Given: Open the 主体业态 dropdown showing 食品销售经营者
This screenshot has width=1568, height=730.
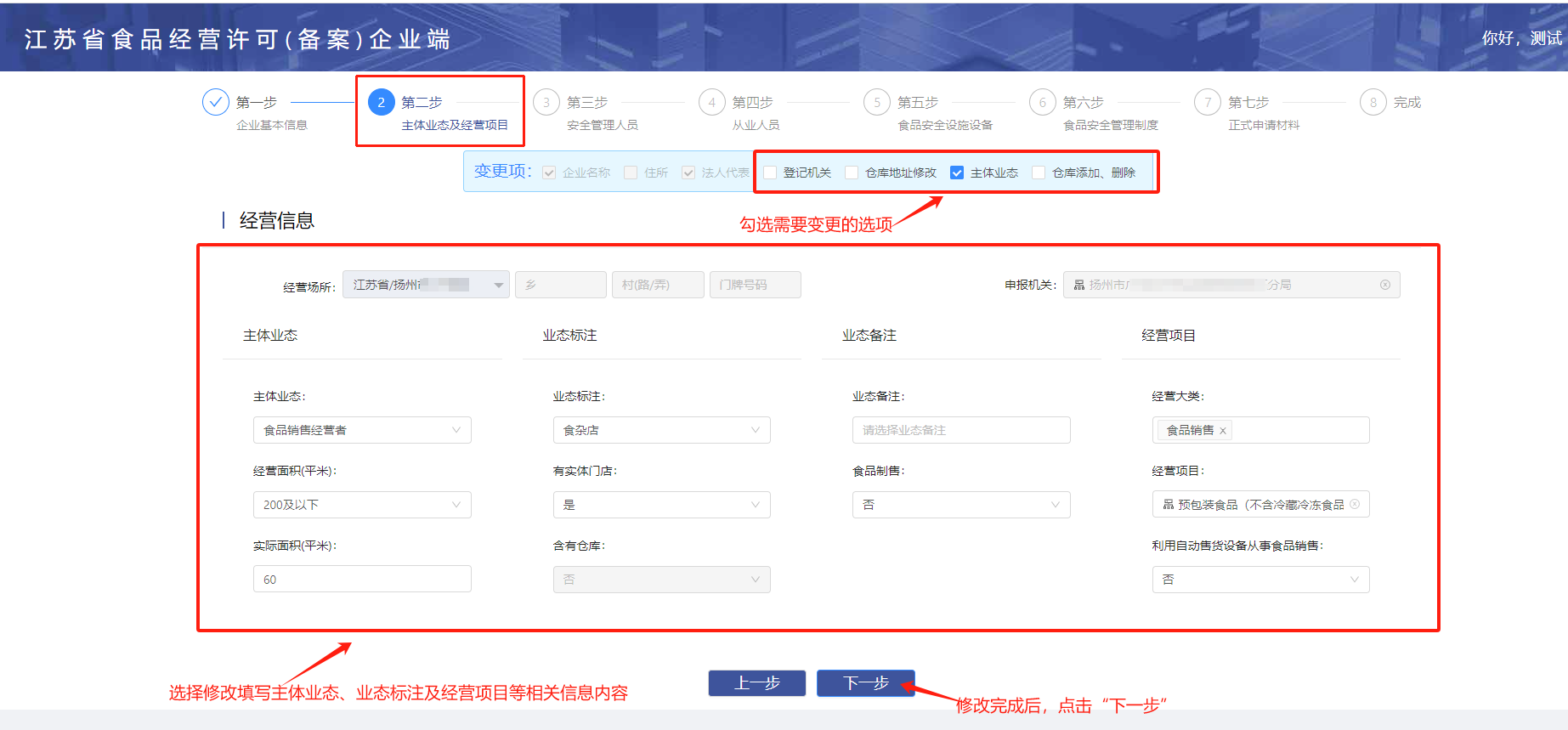Looking at the screenshot, I should (362, 430).
